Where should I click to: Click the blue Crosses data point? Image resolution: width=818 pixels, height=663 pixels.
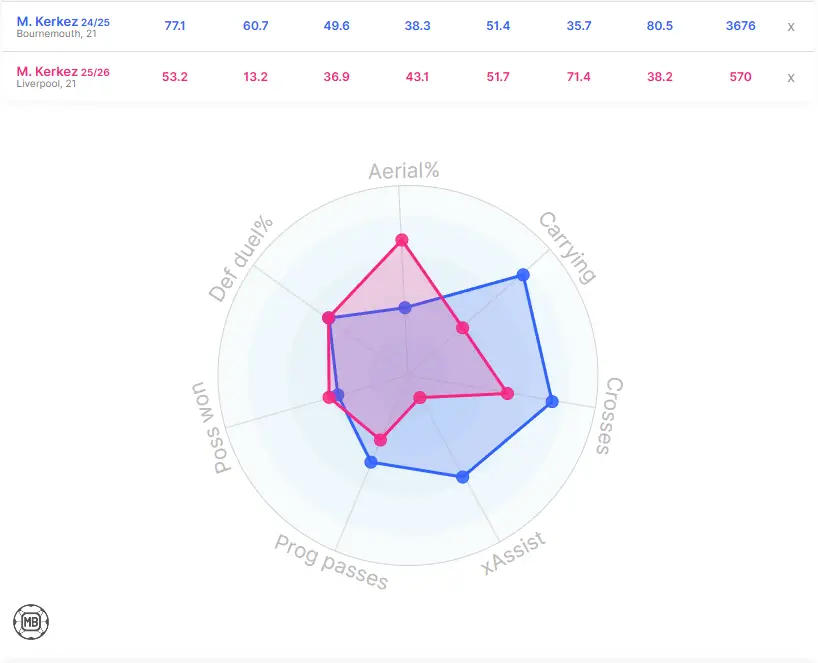coord(552,402)
